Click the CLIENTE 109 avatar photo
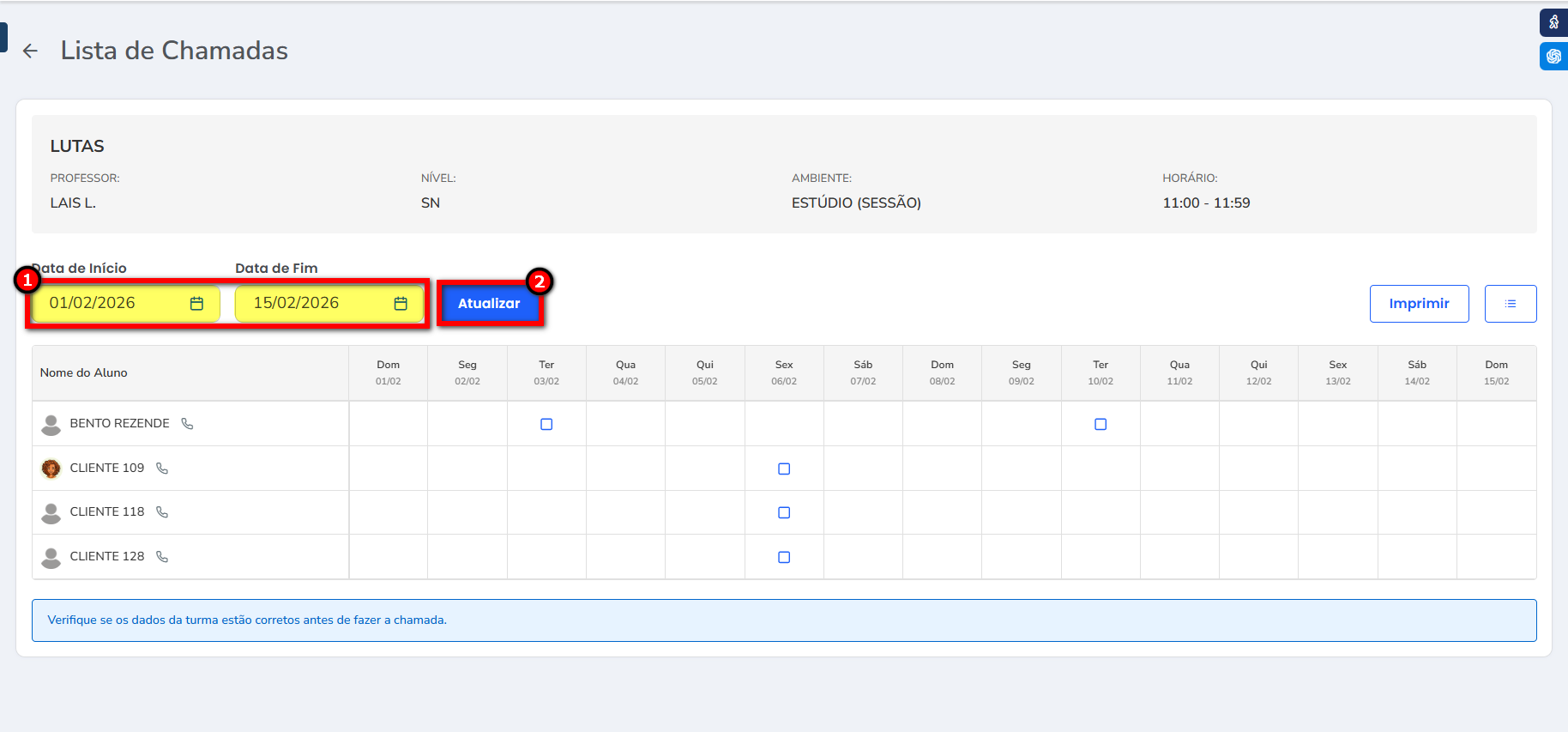 click(x=51, y=469)
